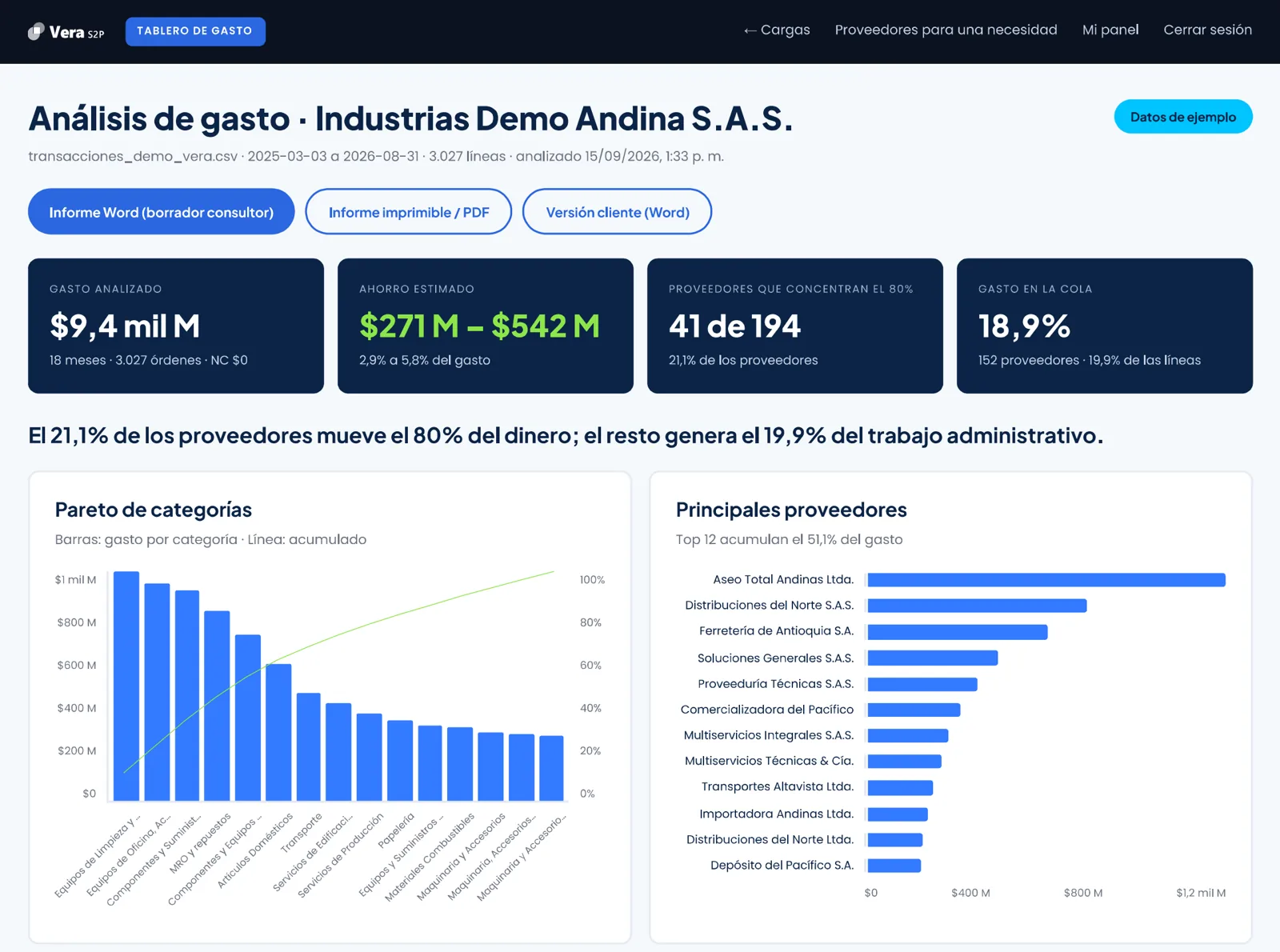The height and width of the screenshot is (952, 1280).
Task: Click the Aseo Total Andinas Ltda. label
Action: click(783, 579)
